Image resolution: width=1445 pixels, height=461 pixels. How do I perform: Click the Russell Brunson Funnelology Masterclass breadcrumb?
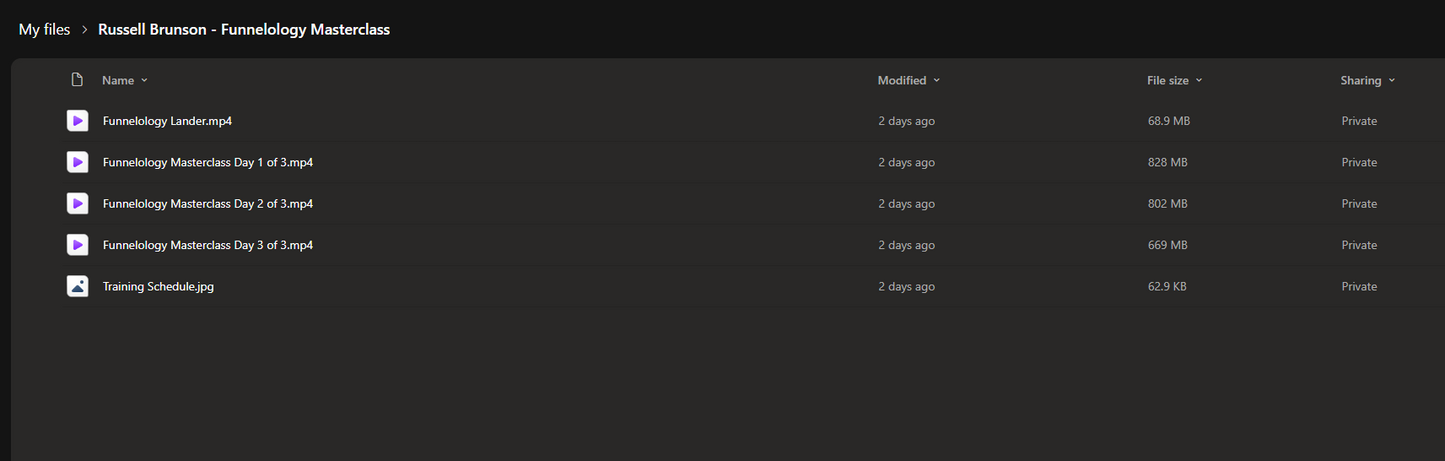tap(244, 30)
